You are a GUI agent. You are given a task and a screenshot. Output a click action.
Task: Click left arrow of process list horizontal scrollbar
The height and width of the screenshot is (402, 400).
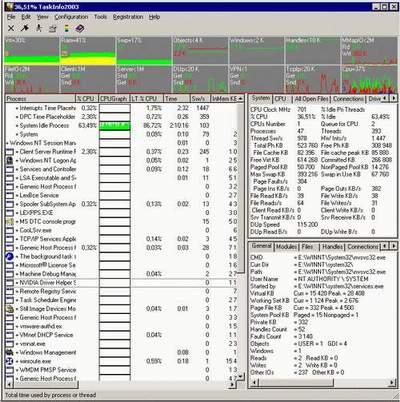[9, 385]
